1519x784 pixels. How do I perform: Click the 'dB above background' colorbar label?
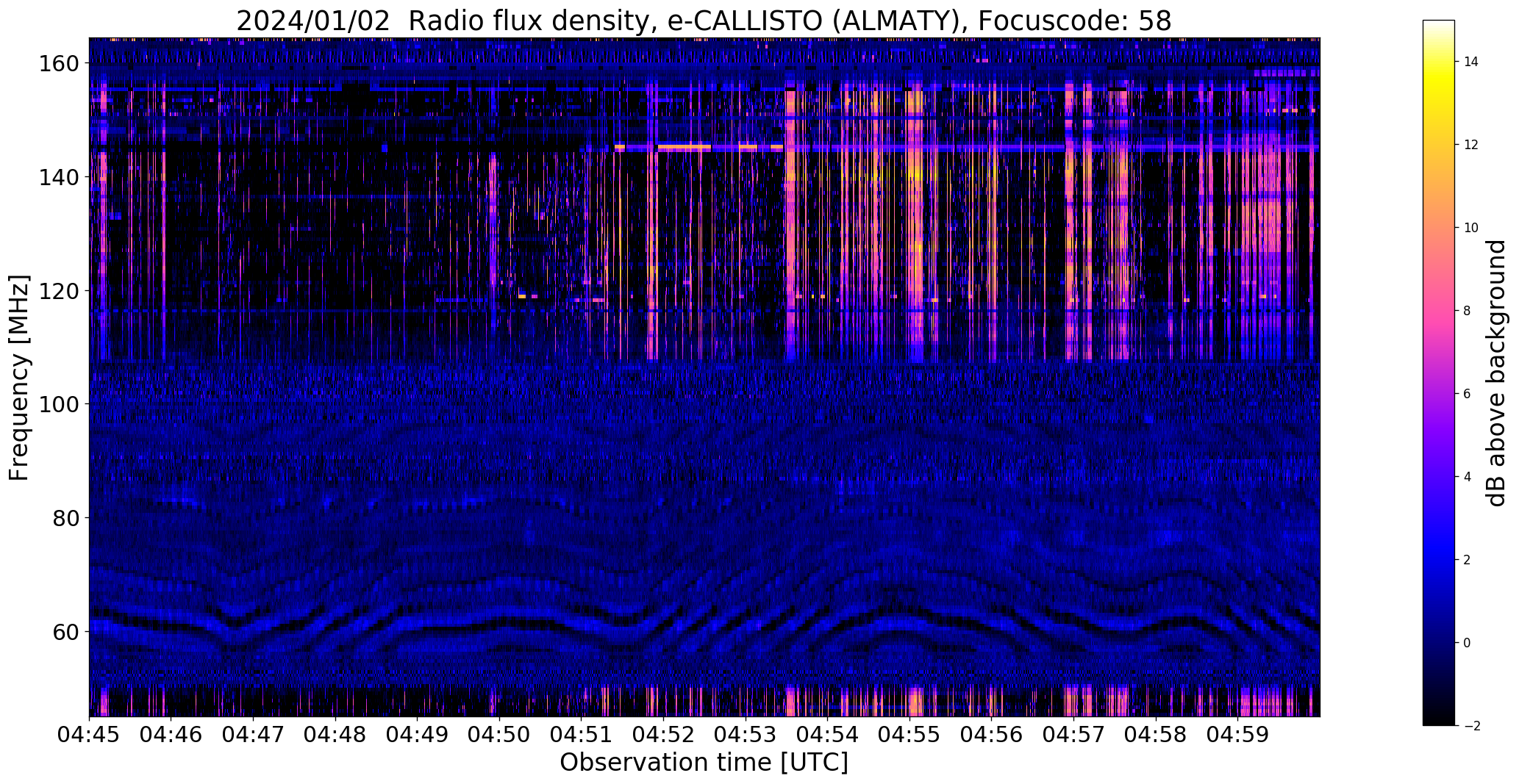[1495, 373]
